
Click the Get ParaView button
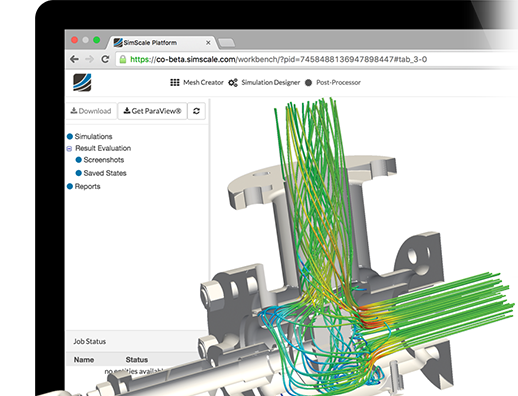[x=152, y=111]
